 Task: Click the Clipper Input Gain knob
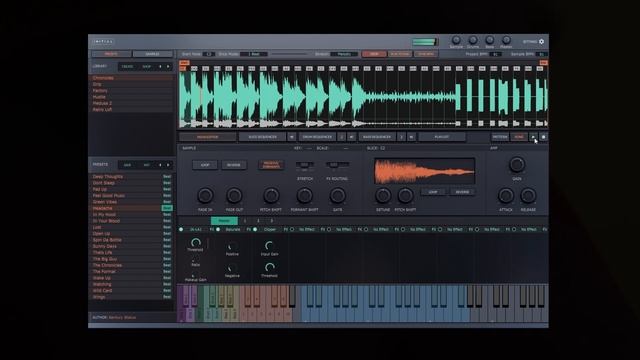[x=269, y=246]
